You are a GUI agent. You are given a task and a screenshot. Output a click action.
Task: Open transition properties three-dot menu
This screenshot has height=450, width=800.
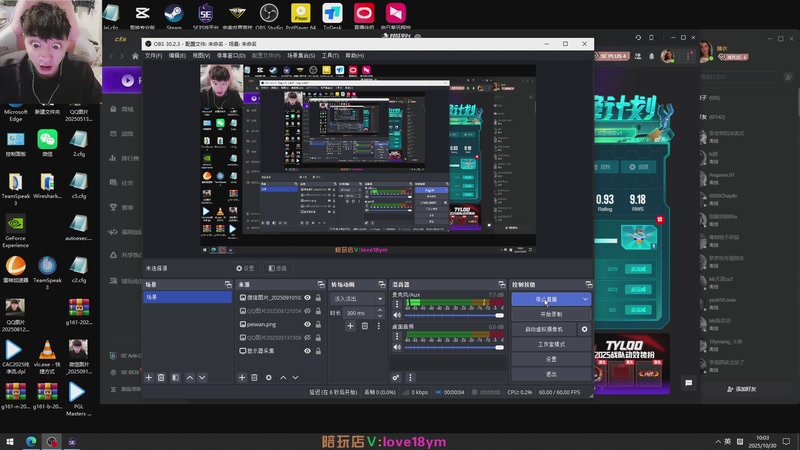tap(379, 326)
